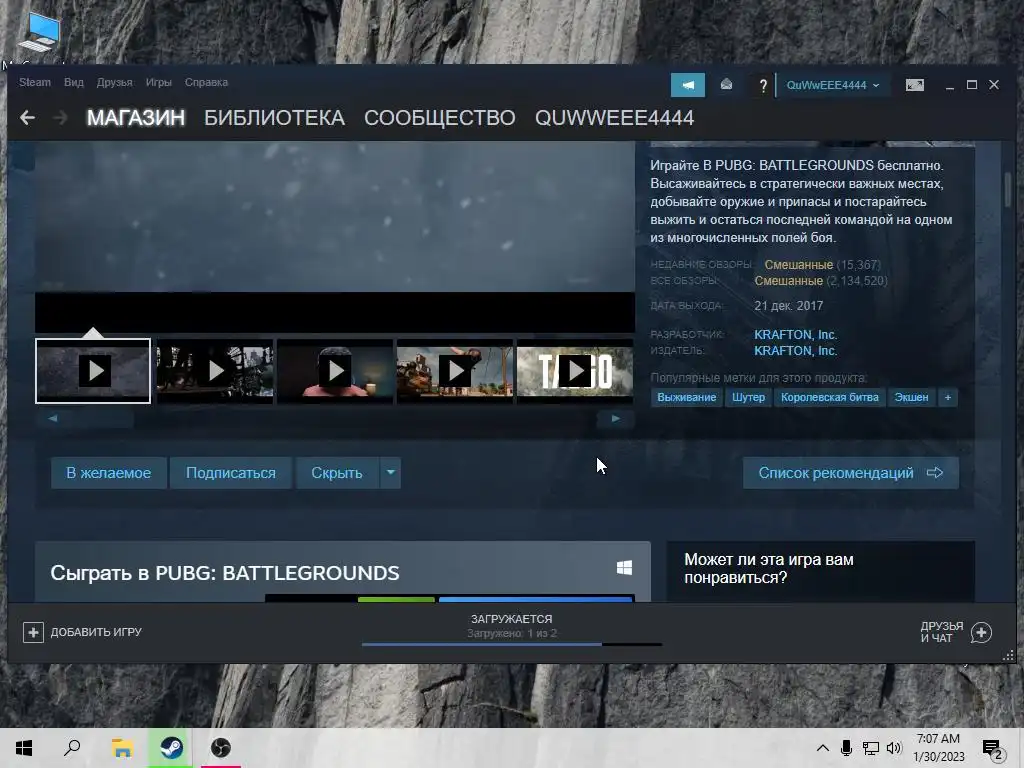
Task: Open Список рекомендаций button
Action: [x=851, y=472]
